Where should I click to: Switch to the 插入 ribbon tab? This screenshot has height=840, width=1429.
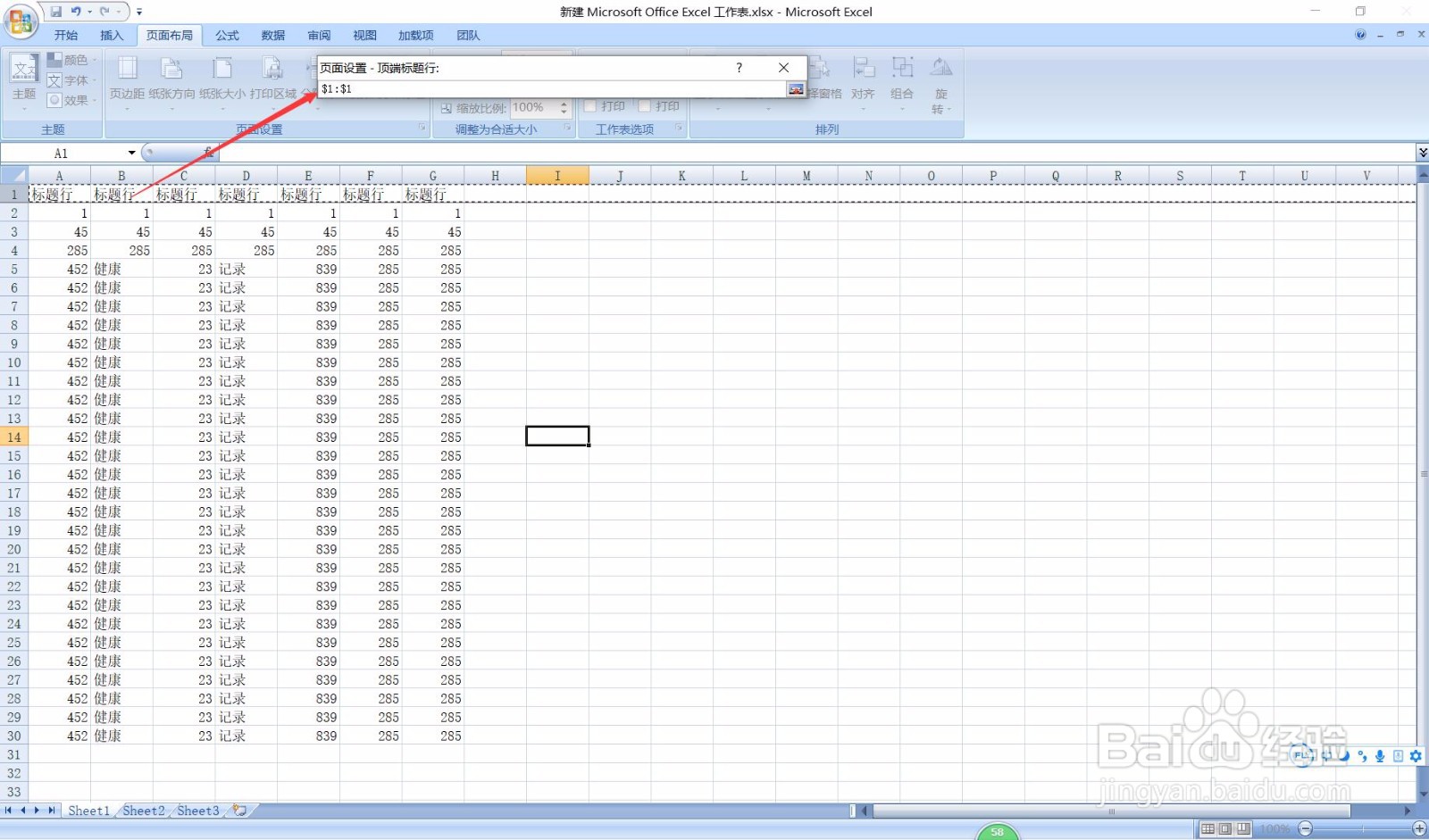(112, 36)
